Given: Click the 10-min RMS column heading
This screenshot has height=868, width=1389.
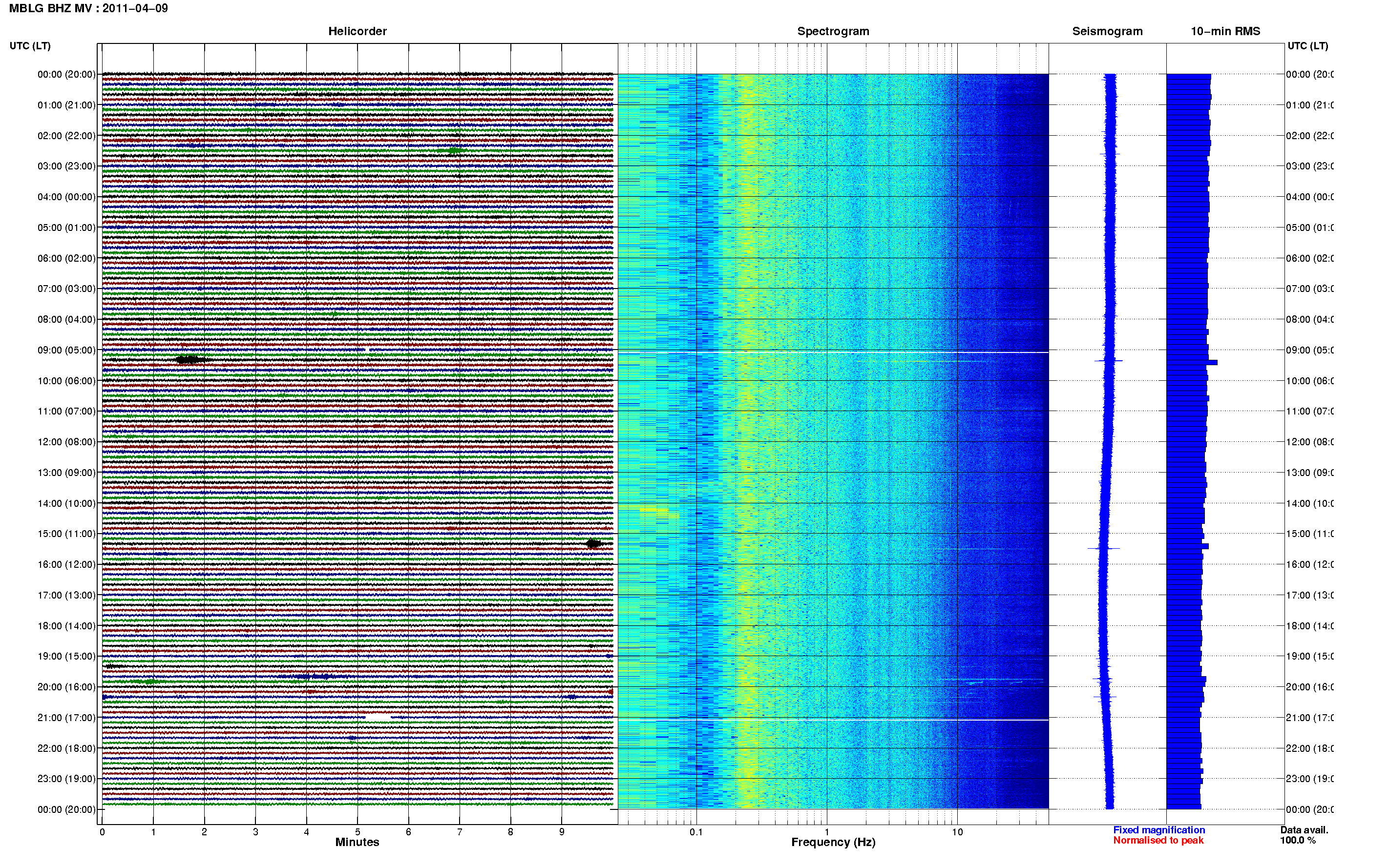Looking at the screenshot, I should point(1225,31).
